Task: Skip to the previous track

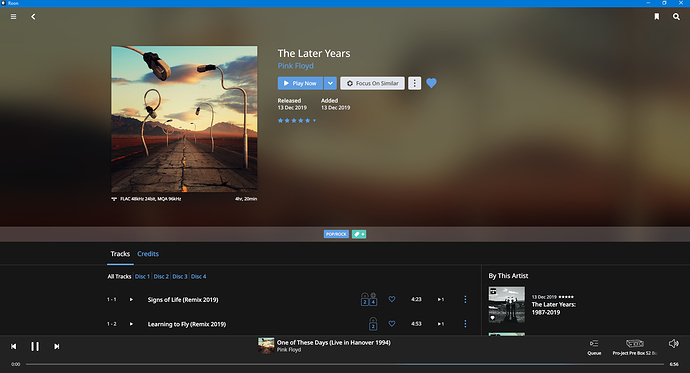Action: pyautogui.click(x=14, y=347)
